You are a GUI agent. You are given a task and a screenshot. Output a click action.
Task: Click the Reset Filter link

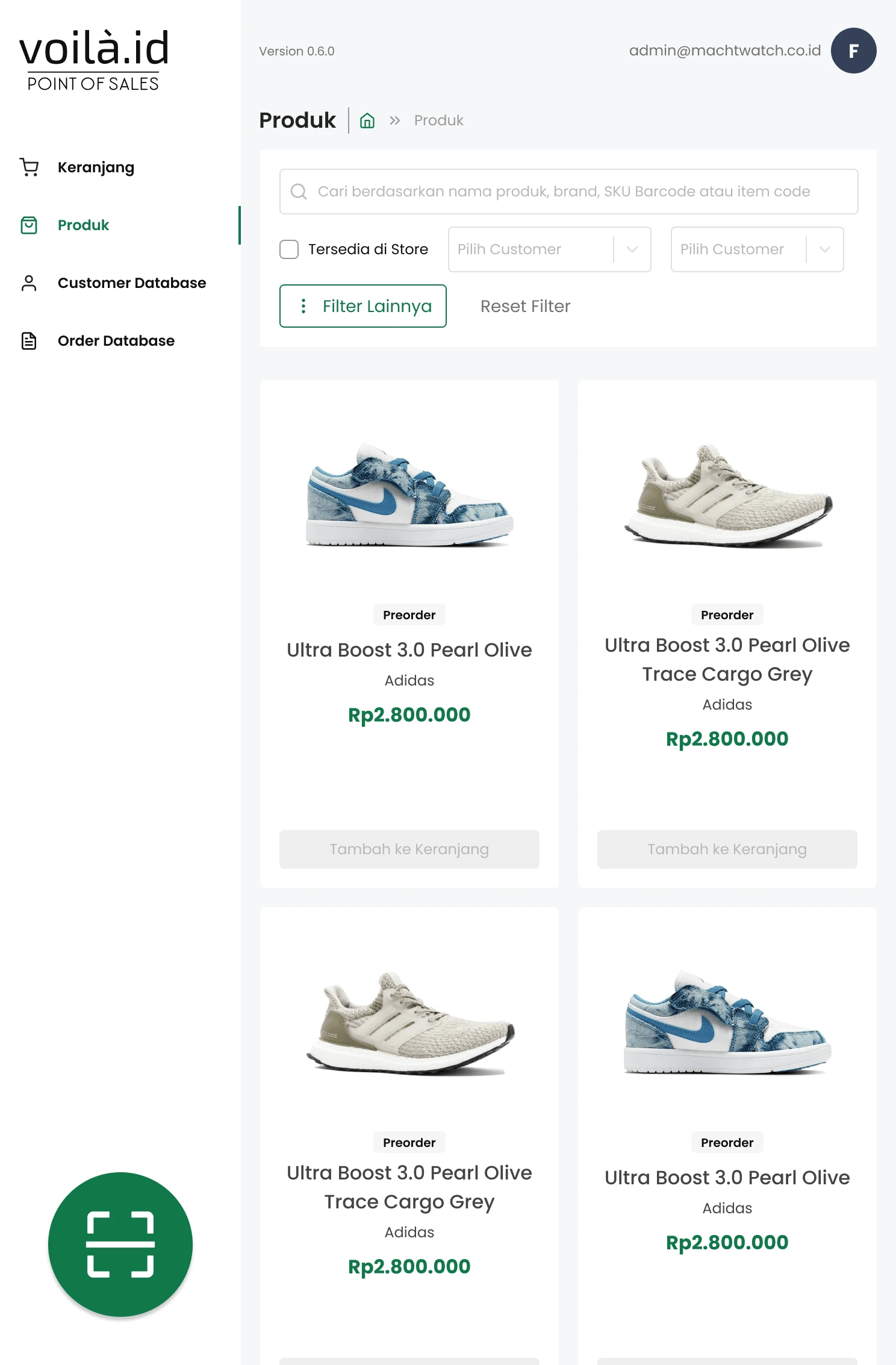(x=525, y=306)
